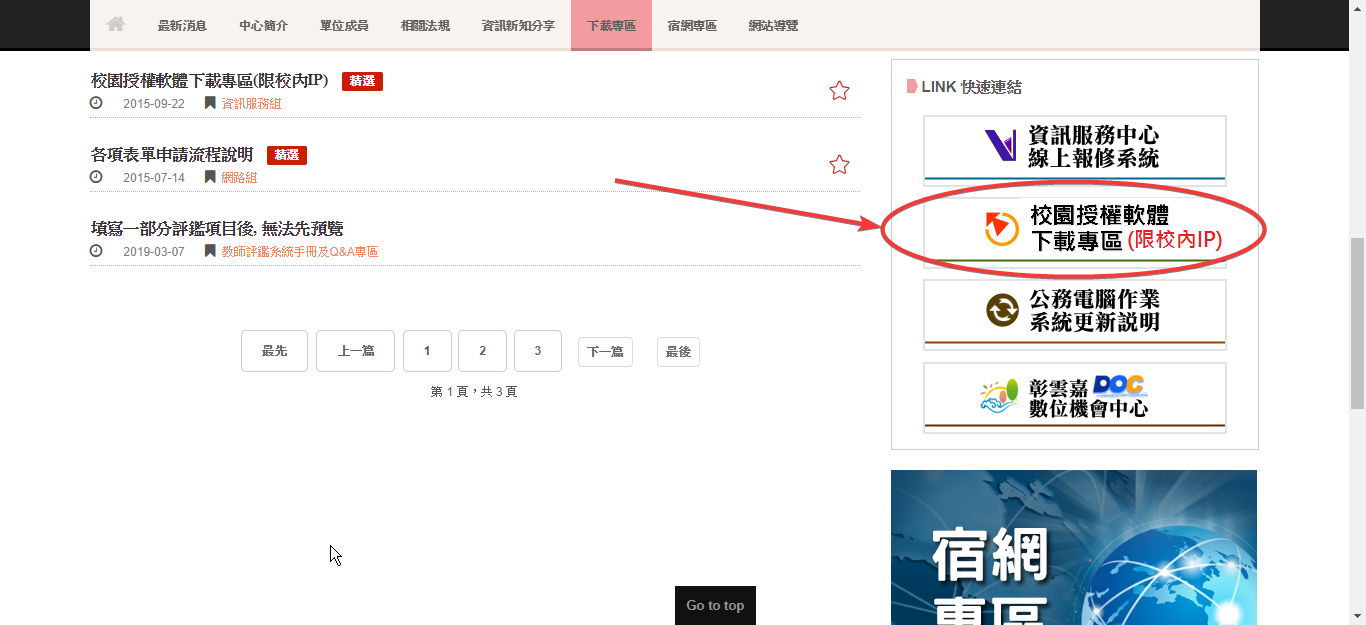The height and width of the screenshot is (625, 1366).
Task: Open article 填寫一部分評鑑項目後, 無法先預覽
Action: 217,229
